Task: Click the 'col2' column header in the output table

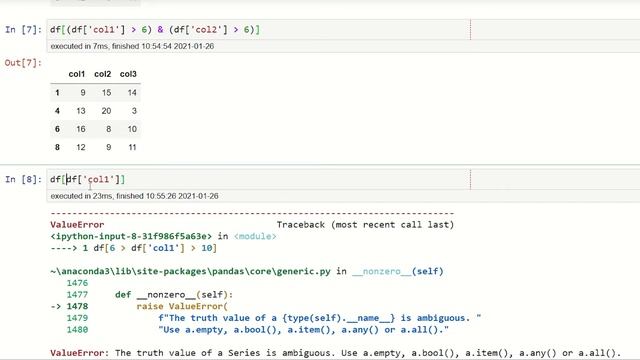Action: pyautogui.click(x=102, y=74)
